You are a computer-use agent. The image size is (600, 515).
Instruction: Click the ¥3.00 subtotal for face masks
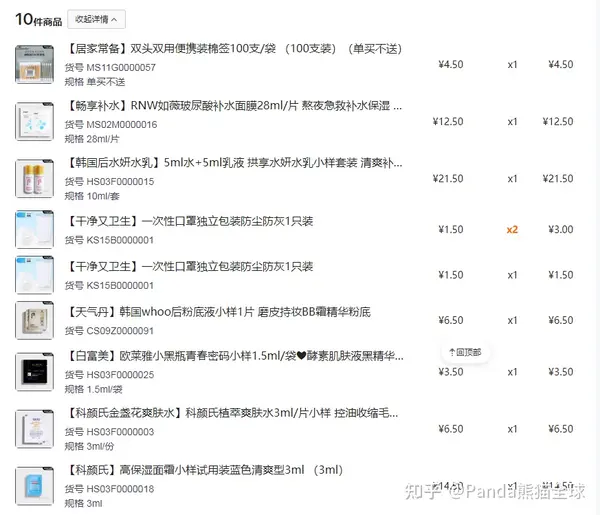coord(561,230)
